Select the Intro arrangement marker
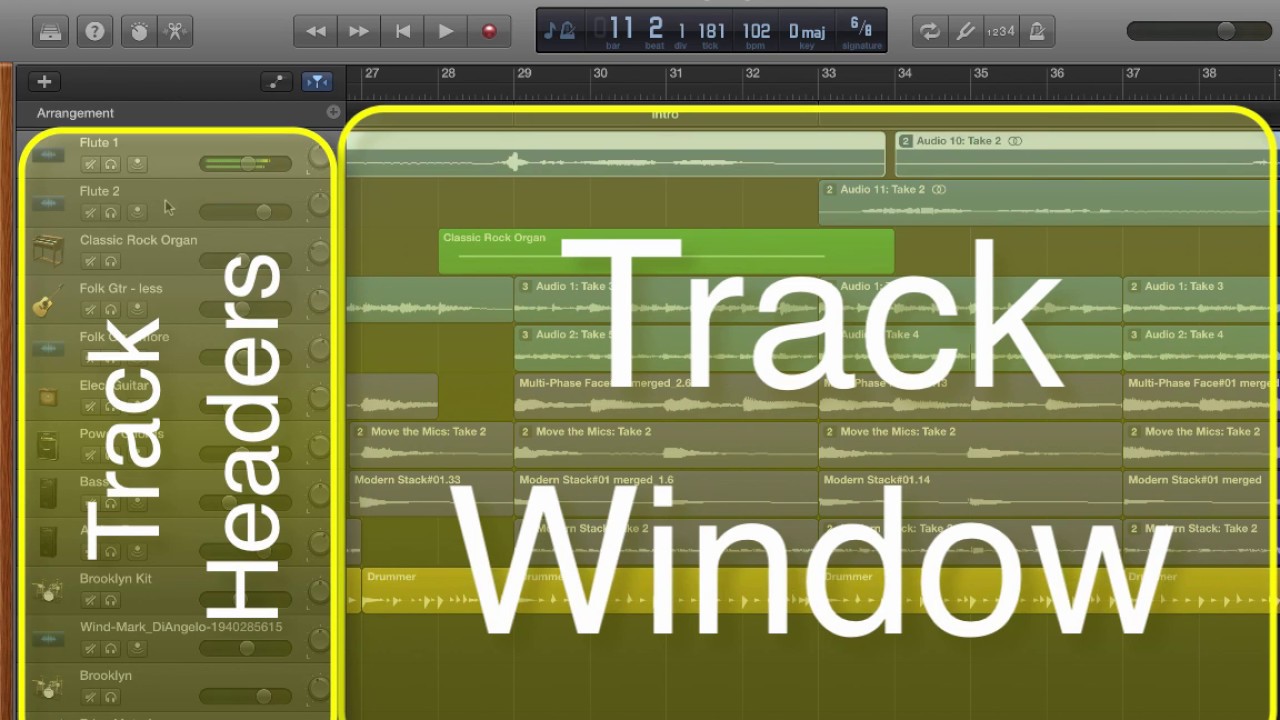The width and height of the screenshot is (1280, 720). click(665, 114)
